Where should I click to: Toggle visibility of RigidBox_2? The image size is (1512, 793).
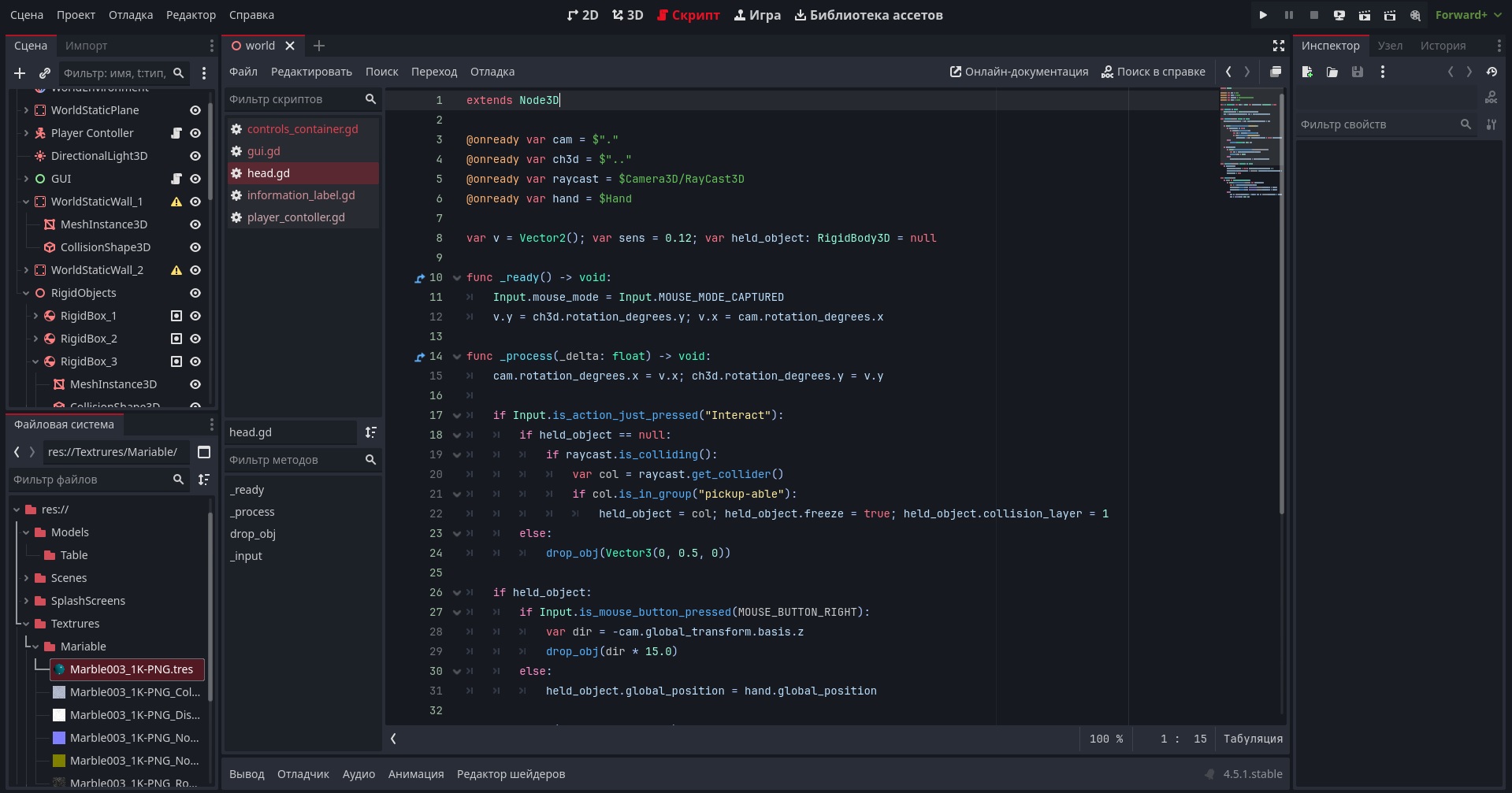(195, 339)
